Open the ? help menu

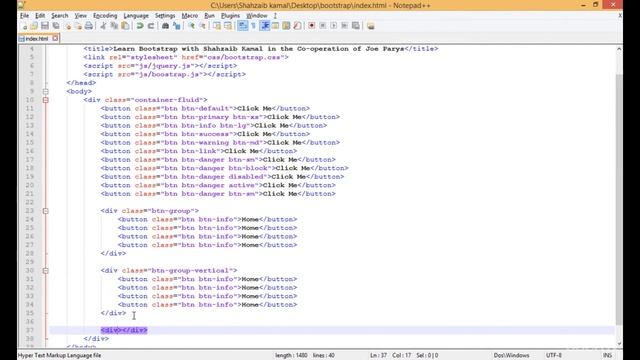pyautogui.click(x=275, y=16)
